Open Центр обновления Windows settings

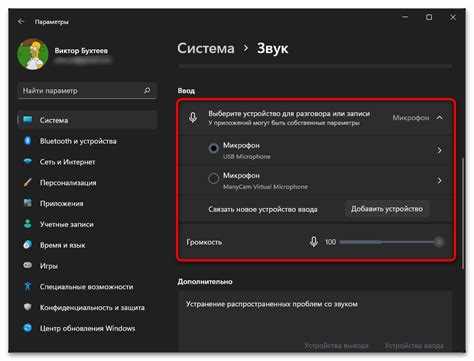point(87,328)
